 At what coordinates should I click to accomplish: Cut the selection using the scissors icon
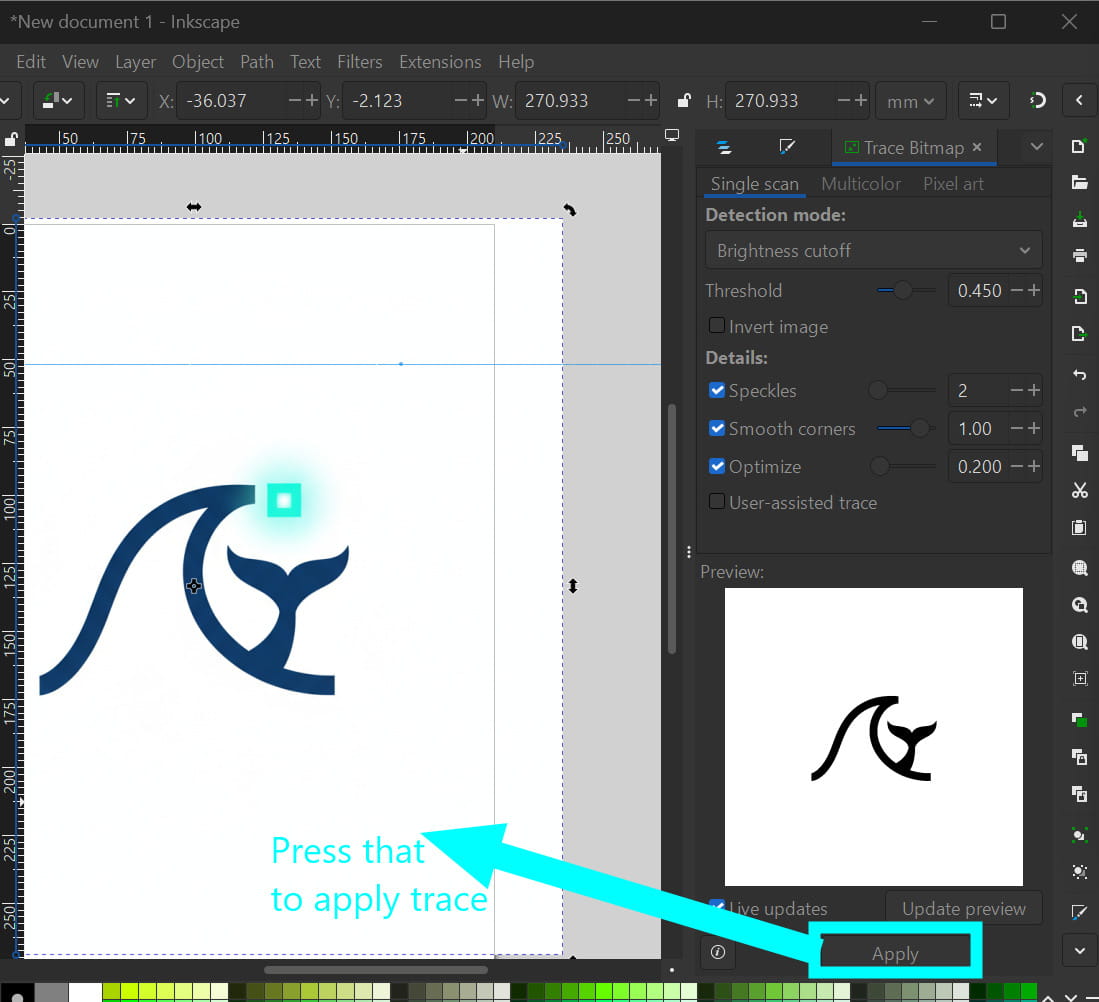click(1079, 490)
